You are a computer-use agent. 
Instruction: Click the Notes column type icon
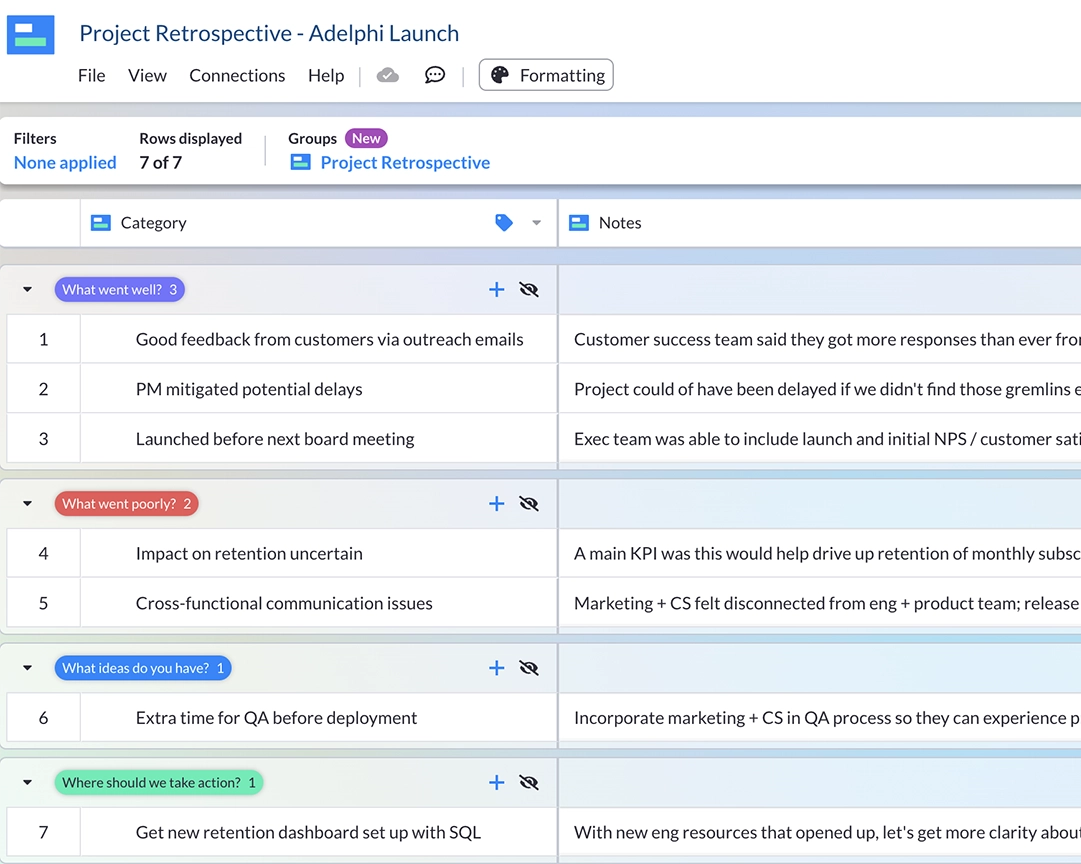tap(578, 223)
